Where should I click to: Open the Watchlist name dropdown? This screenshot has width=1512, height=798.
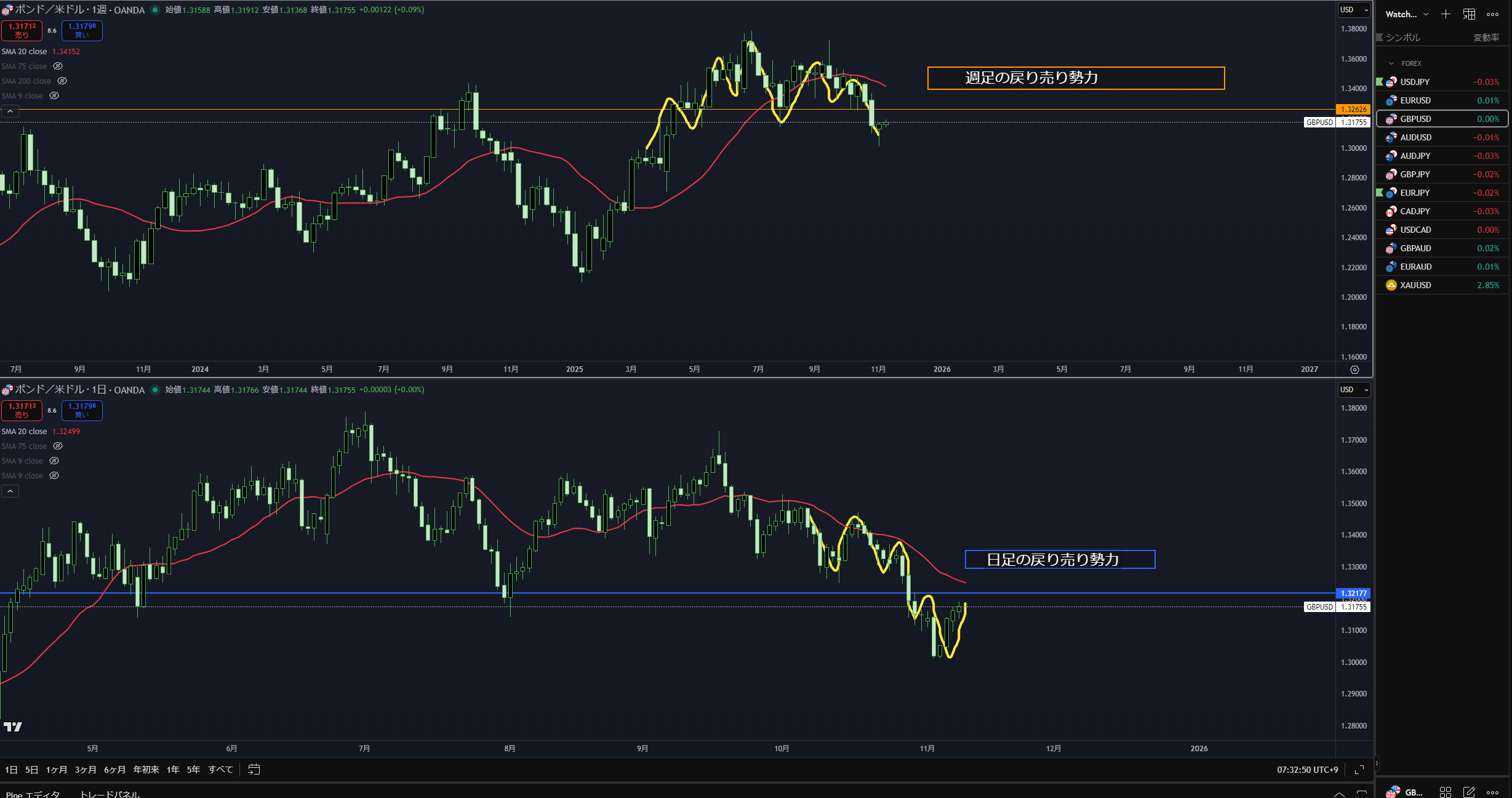pyautogui.click(x=1407, y=14)
